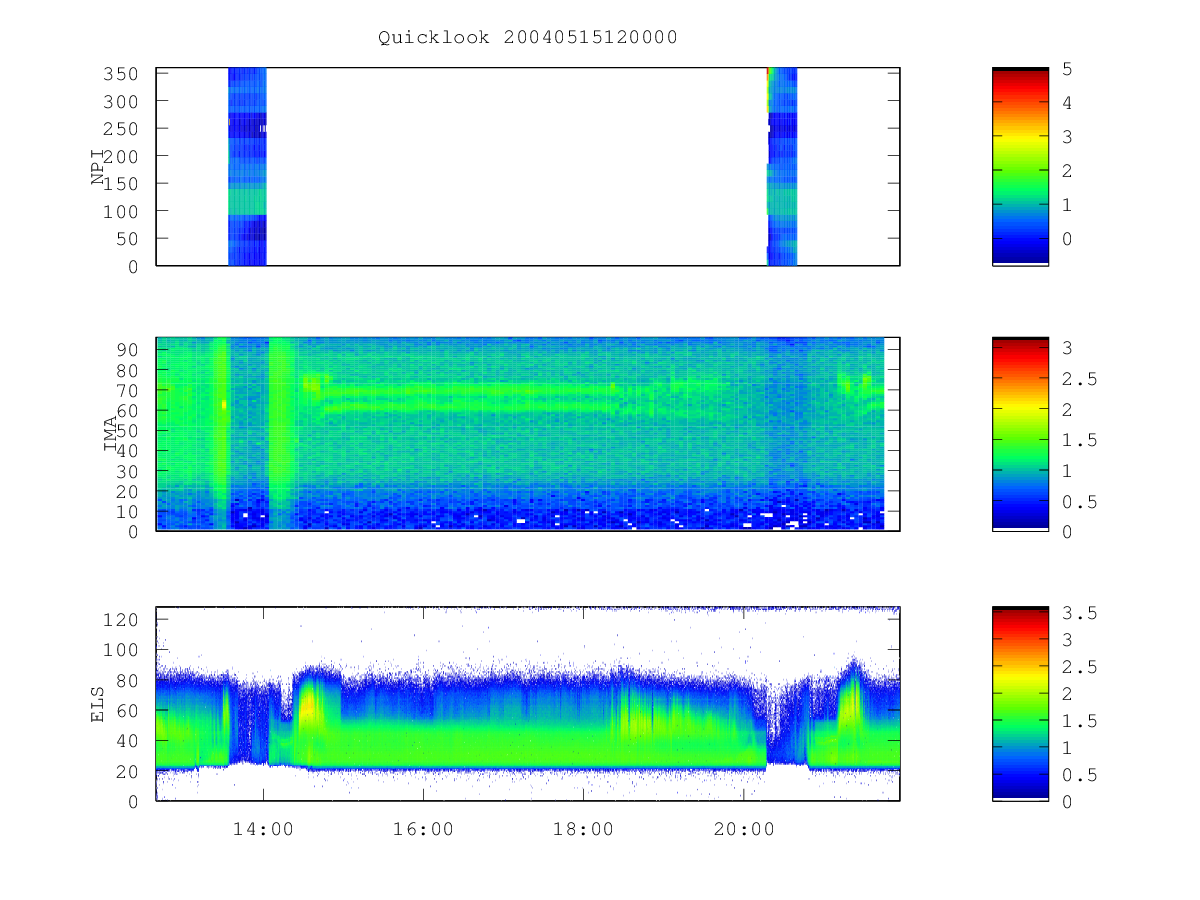Click the 20:00 time axis label
Viewport: 1200px width, 900px height.
[x=743, y=829]
